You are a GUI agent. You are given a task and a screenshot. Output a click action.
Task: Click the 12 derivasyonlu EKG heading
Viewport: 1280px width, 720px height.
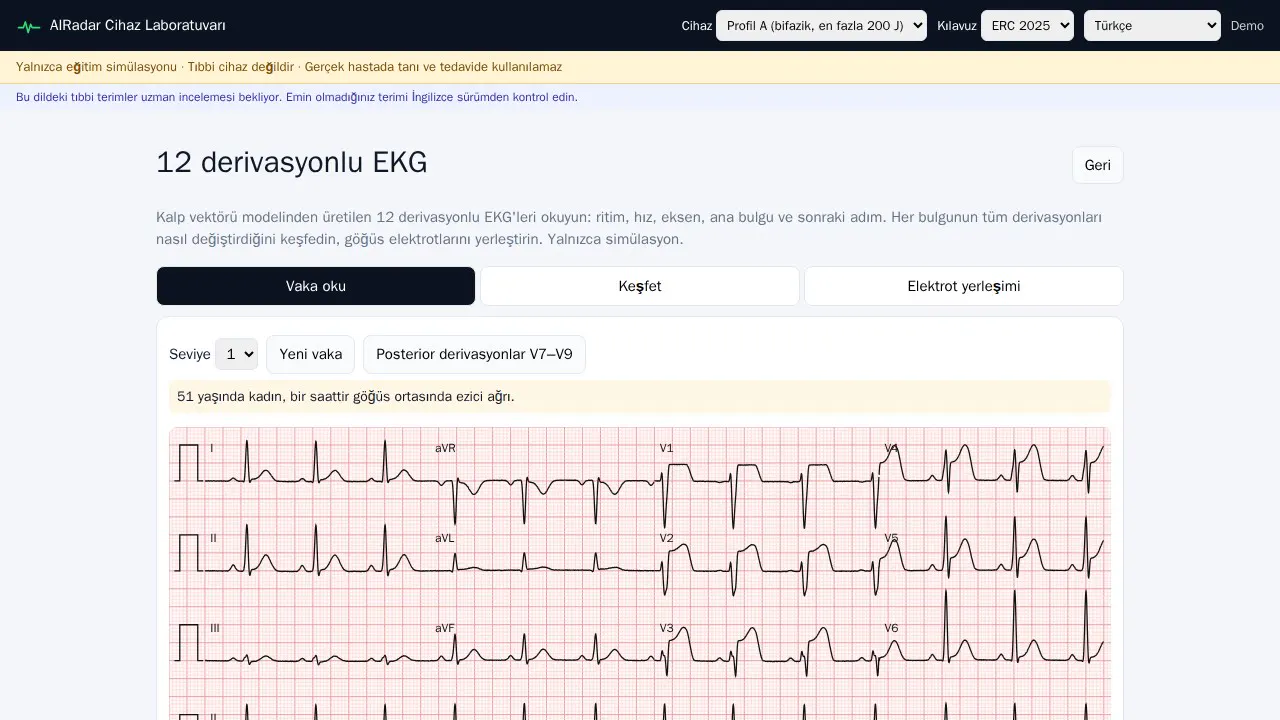pyautogui.click(x=292, y=163)
